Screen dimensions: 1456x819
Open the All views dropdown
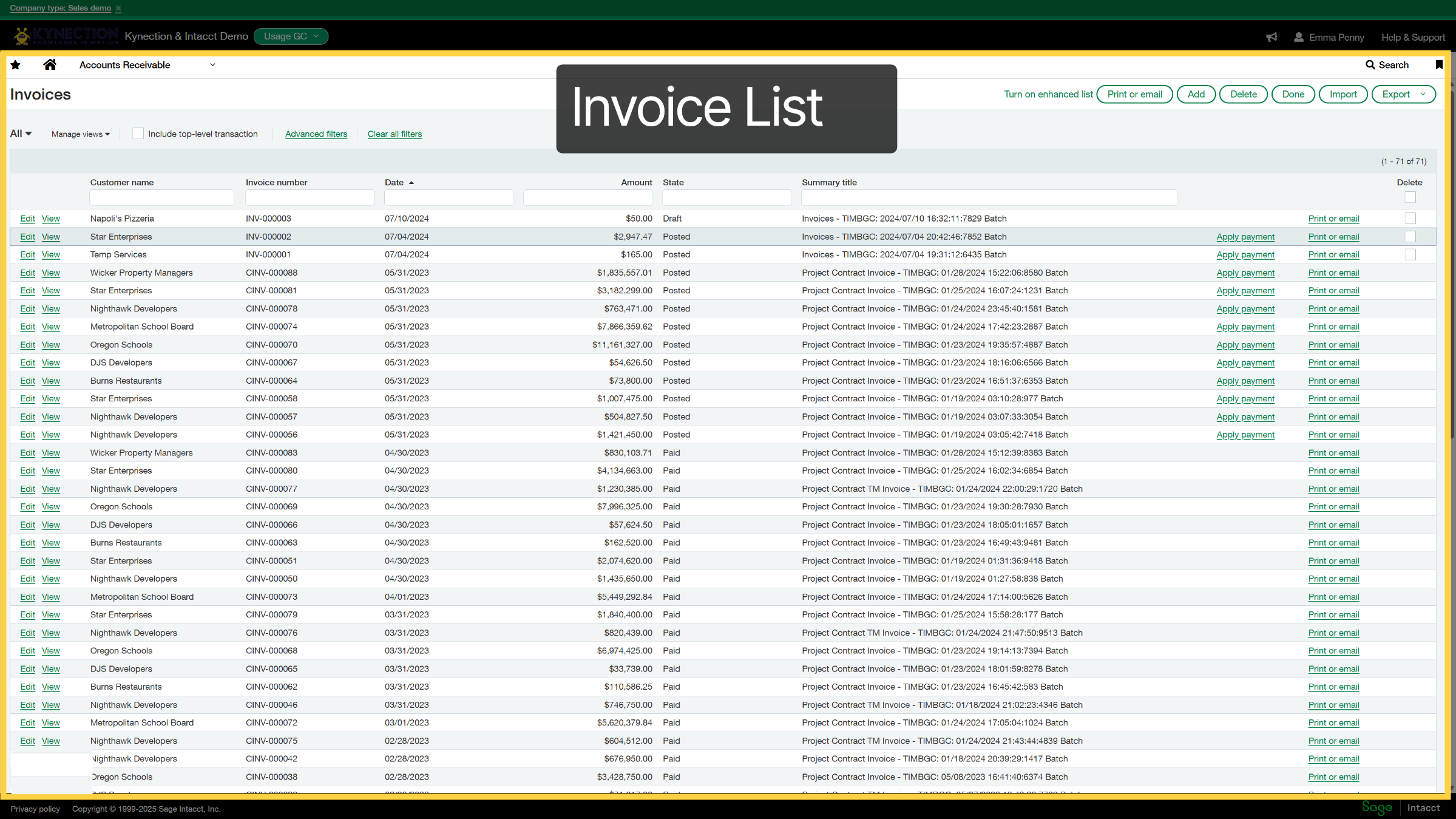21,134
